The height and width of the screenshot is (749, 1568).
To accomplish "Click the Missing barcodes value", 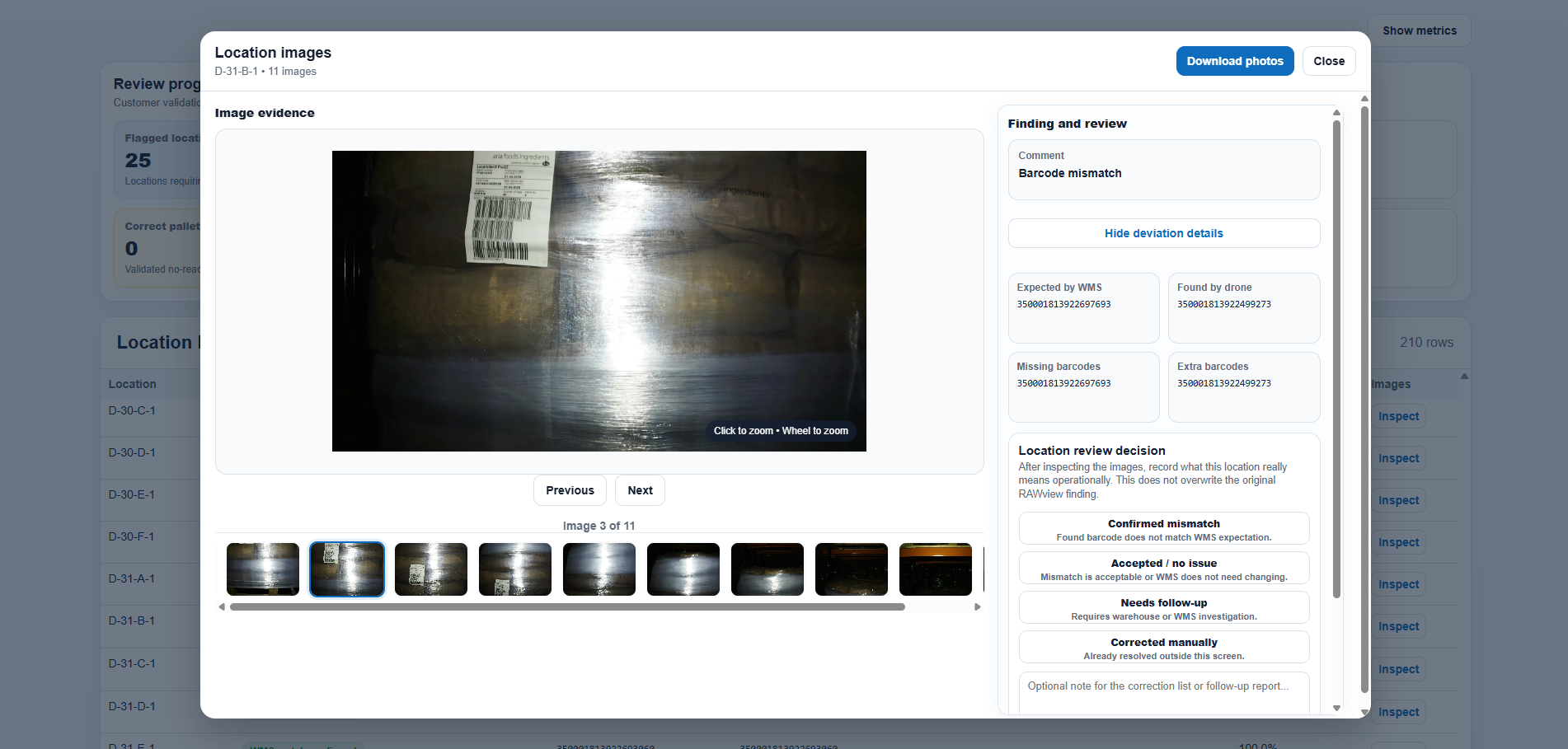I will pos(1063,383).
